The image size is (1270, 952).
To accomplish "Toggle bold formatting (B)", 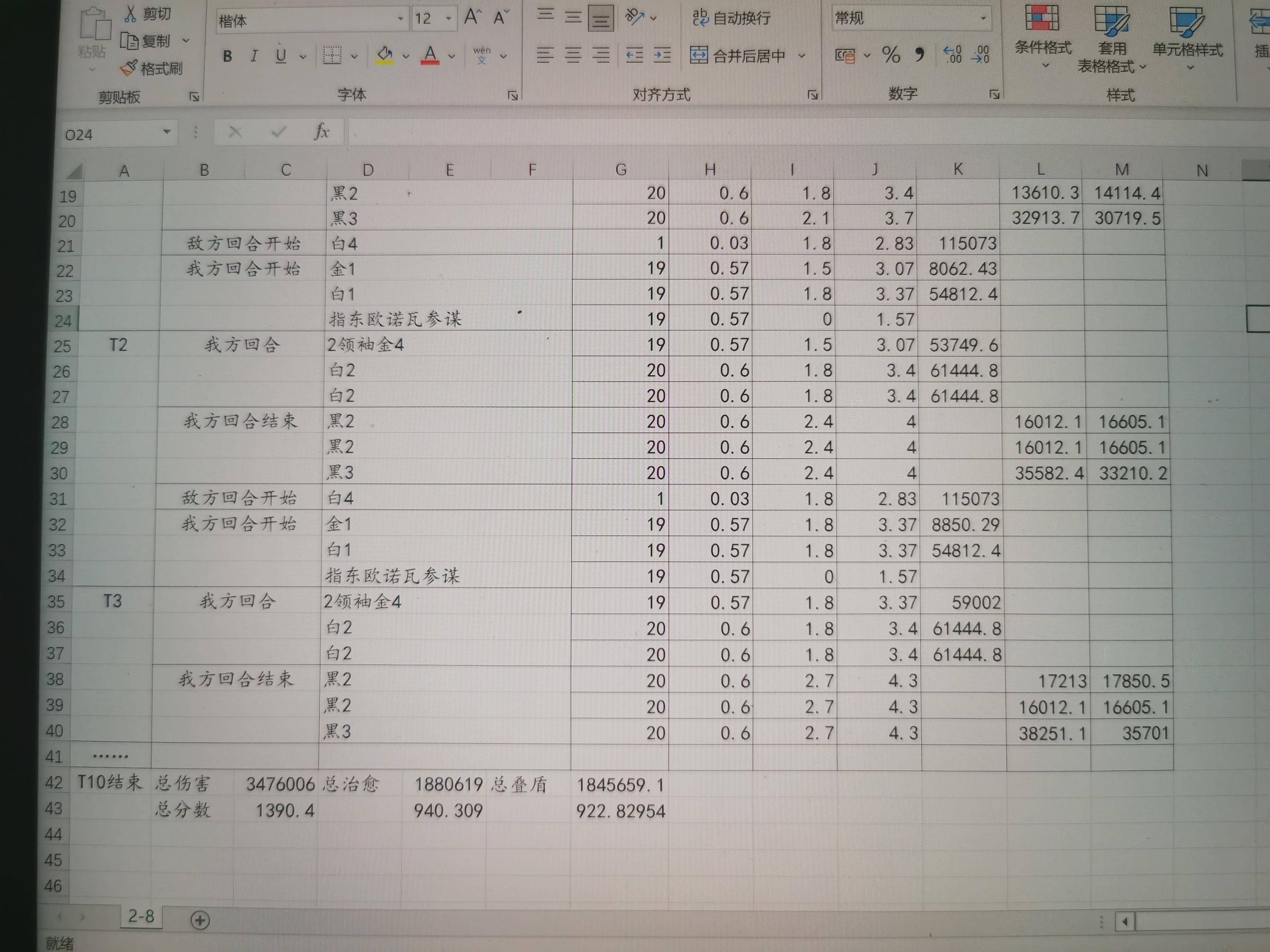I will [227, 56].
